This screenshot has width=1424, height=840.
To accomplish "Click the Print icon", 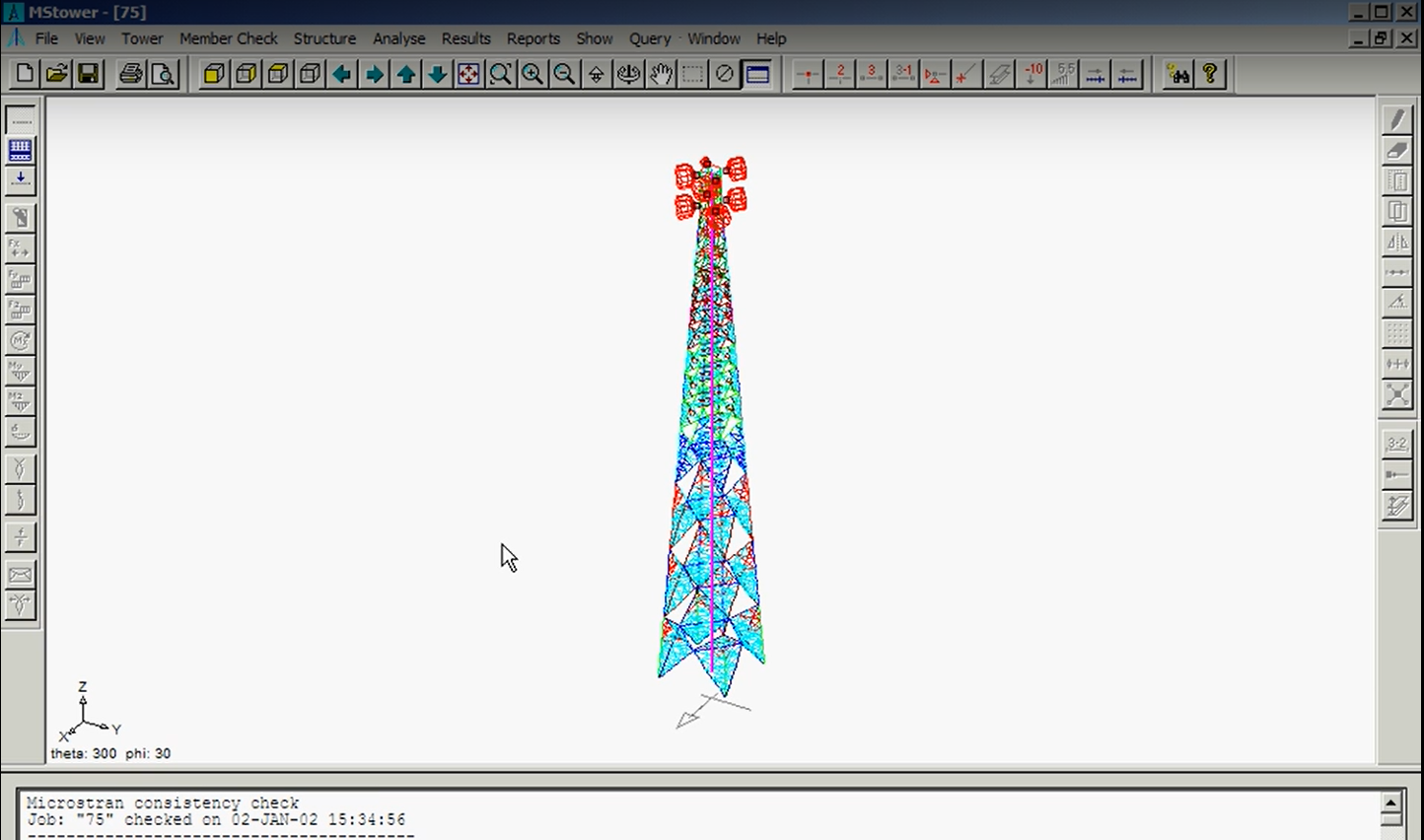I will tap(131, 74).
